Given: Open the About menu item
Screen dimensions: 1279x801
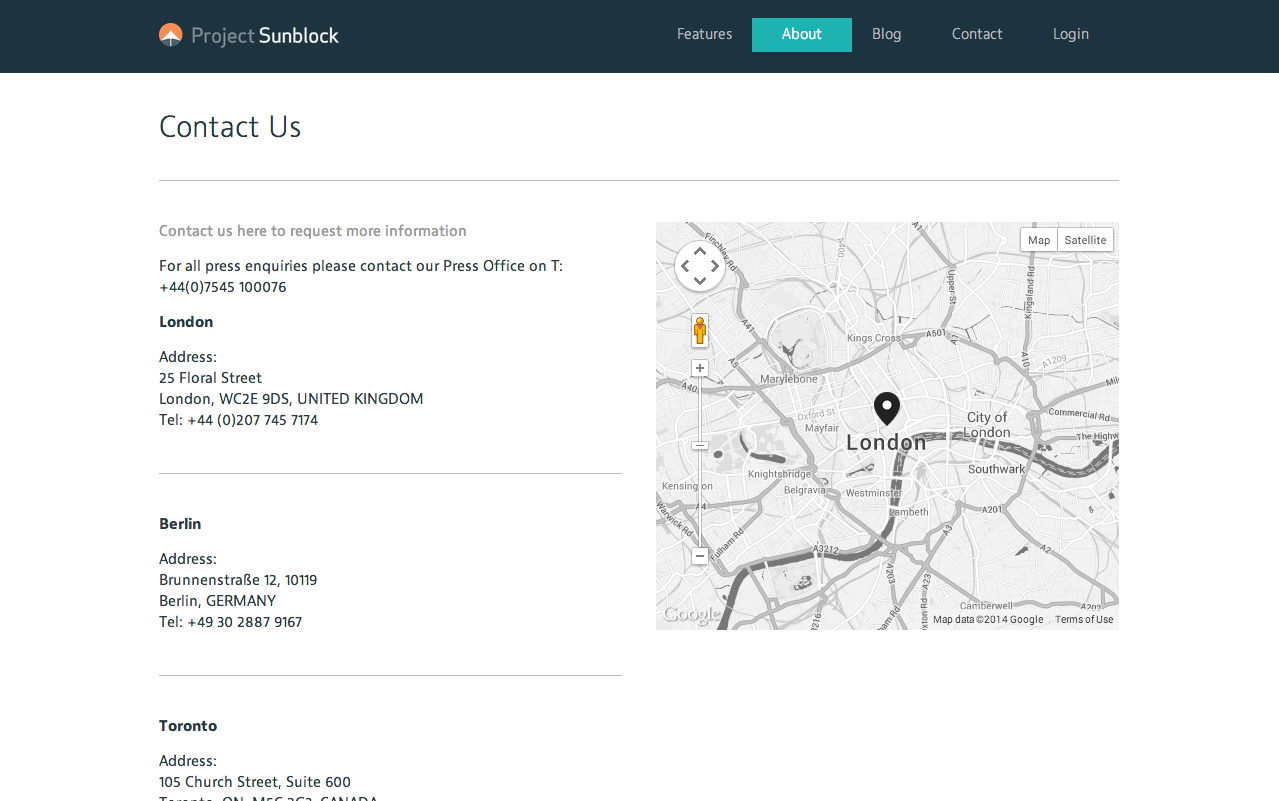Looking at the screenshot, I should point(802,34).
